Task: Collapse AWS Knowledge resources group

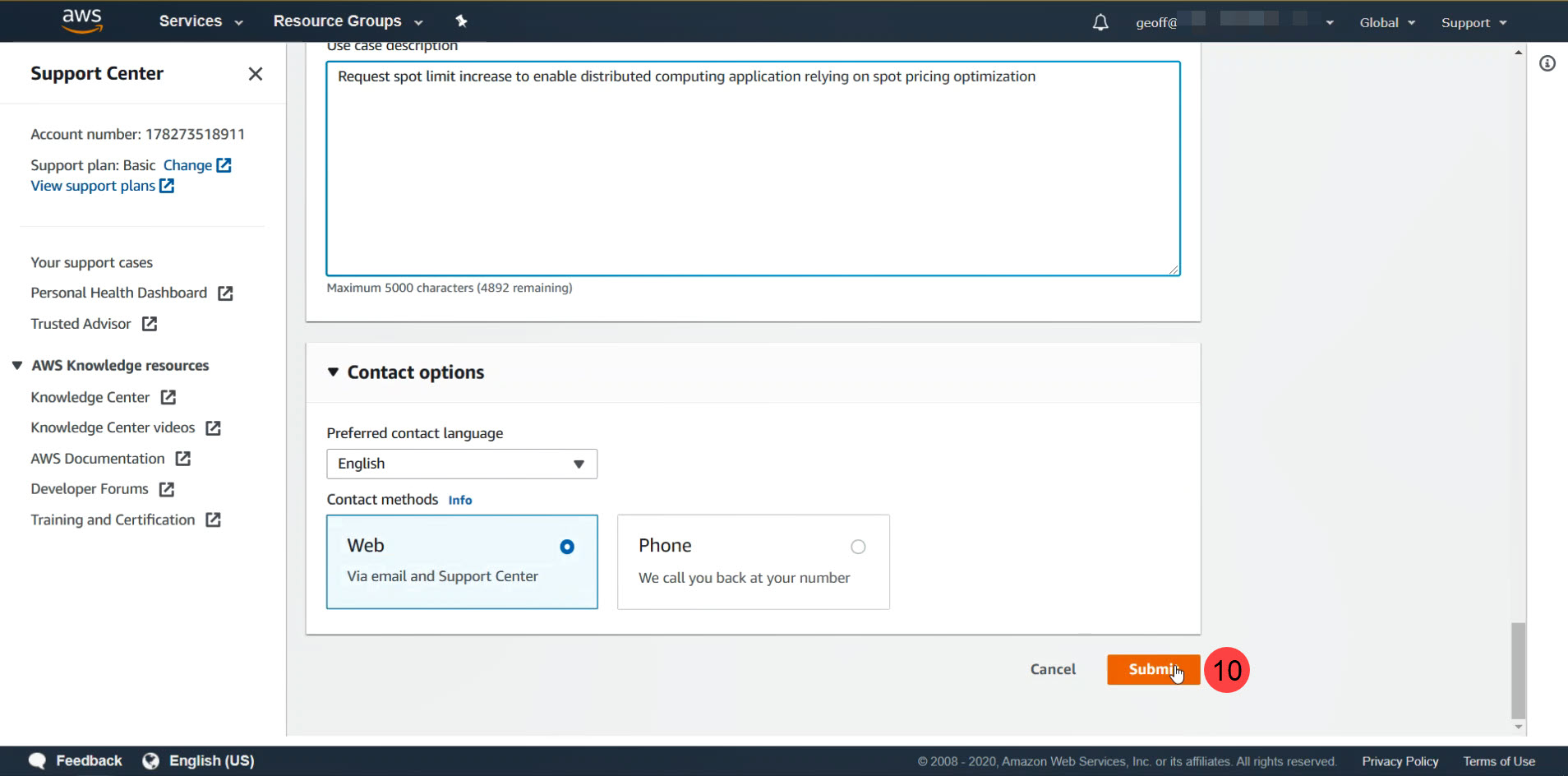Action: click(17, 365)
